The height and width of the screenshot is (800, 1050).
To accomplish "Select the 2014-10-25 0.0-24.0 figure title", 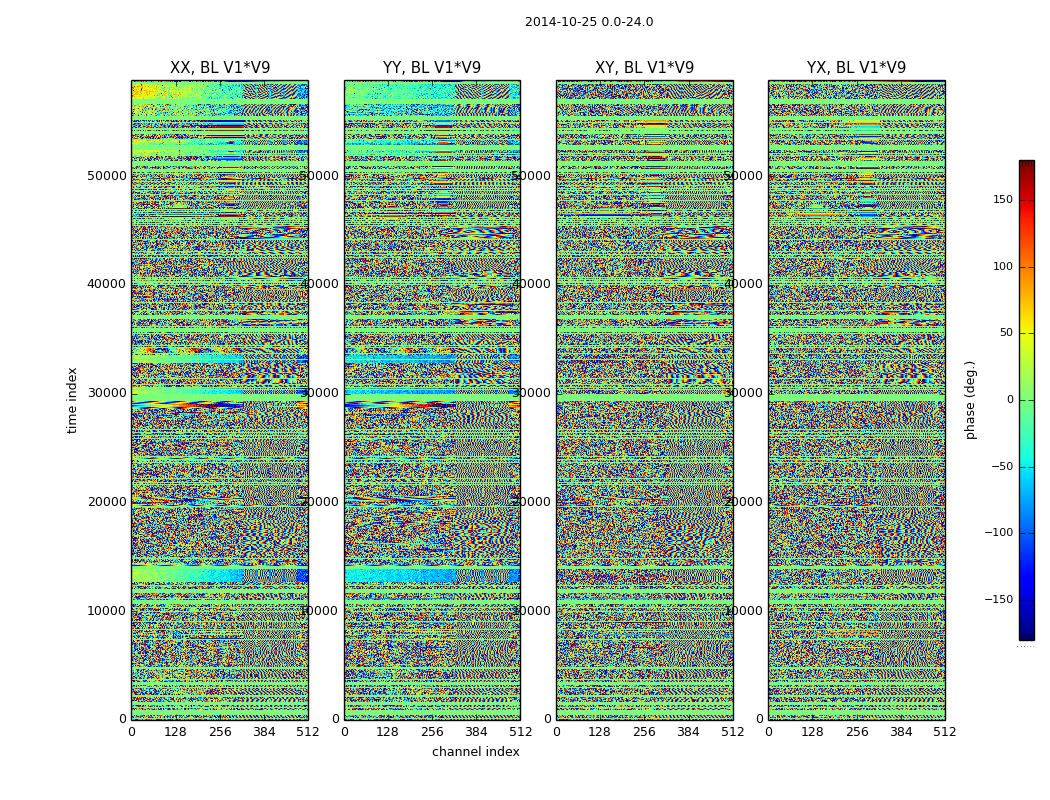I will 589,22.
